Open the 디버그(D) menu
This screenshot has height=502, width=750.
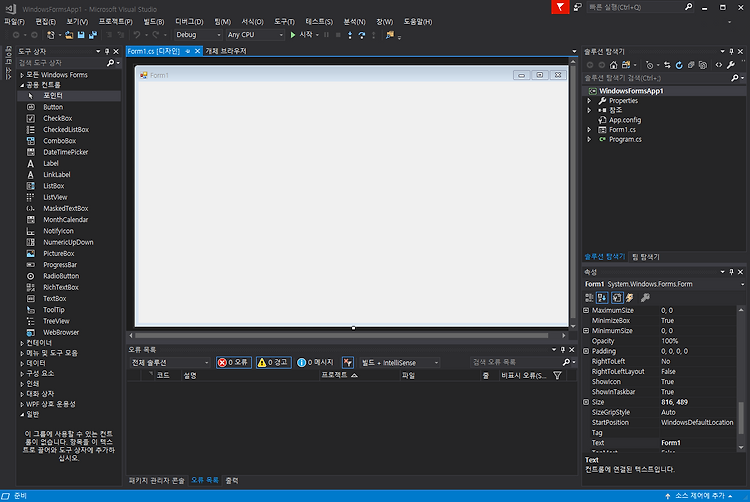point(189,22)
